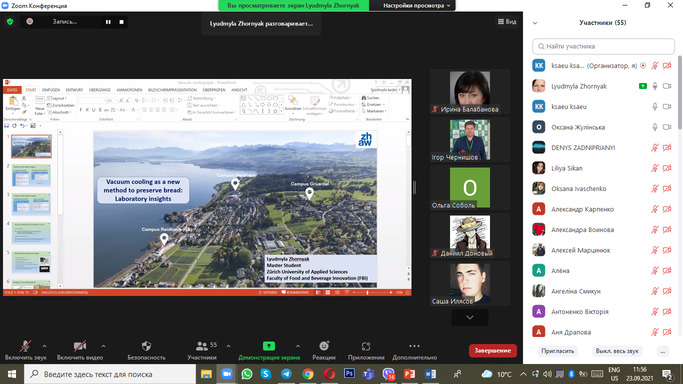Show more video tiles with down chevron
This screenshot has width=683, height=384.
click(x=470, y=317)
